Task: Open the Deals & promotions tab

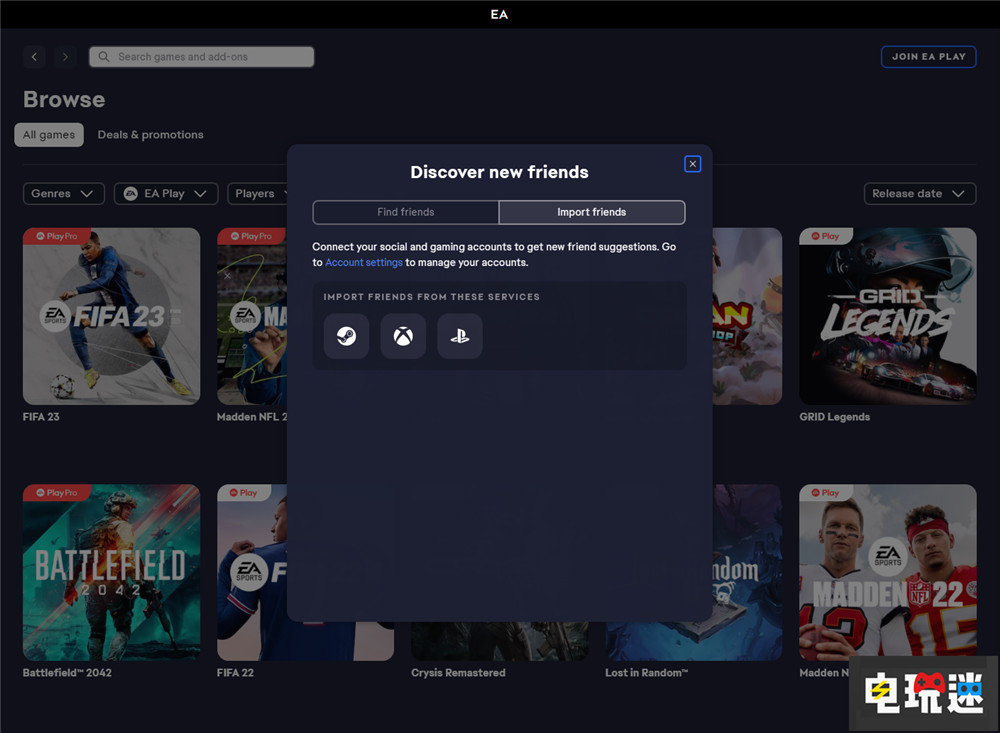Action: (150, 135)
